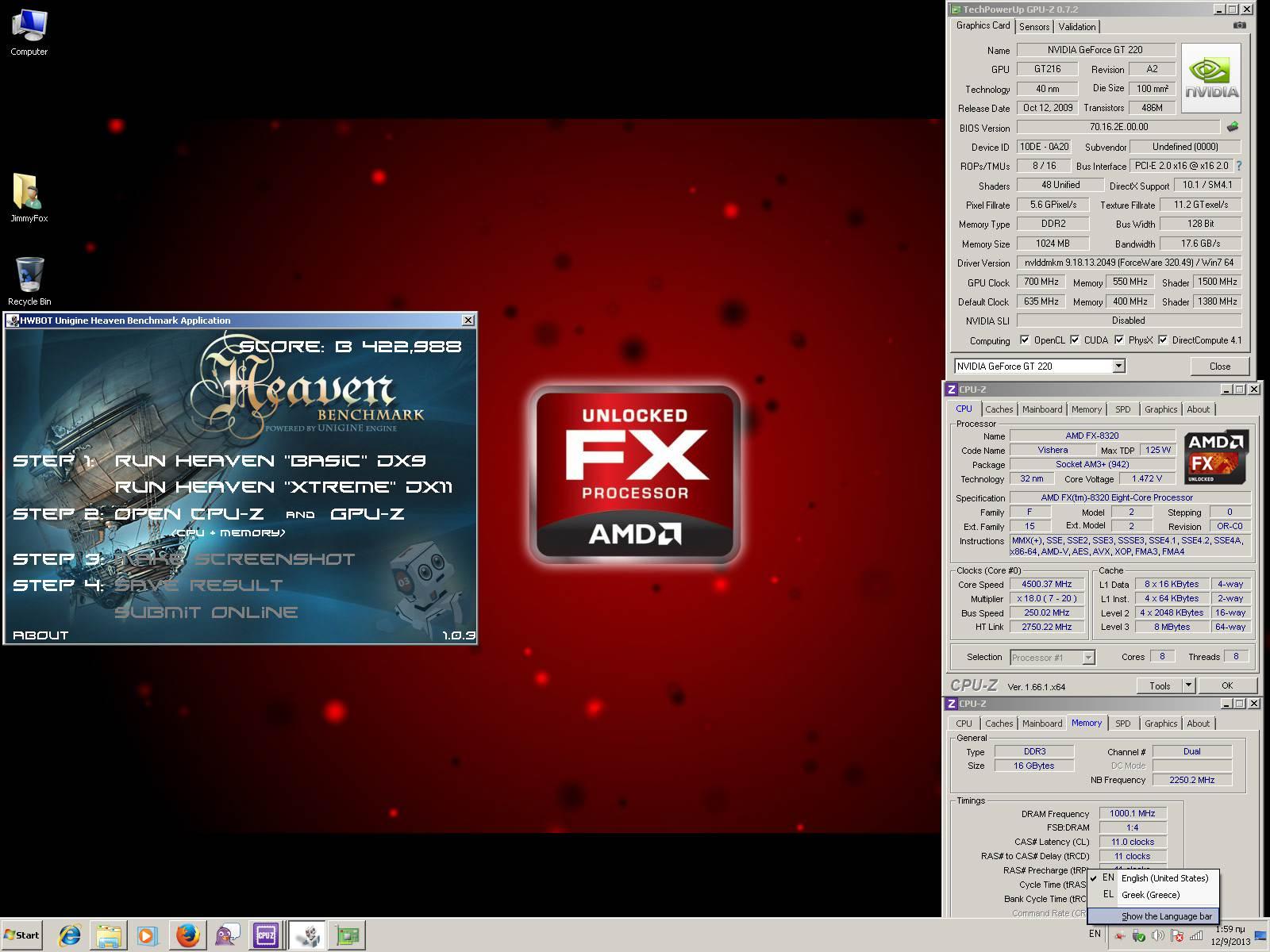Screen dimensions: 1270x952
Task: Open Mainboard tab in upper CPU-Z window
Action: tap(1042, 409)
